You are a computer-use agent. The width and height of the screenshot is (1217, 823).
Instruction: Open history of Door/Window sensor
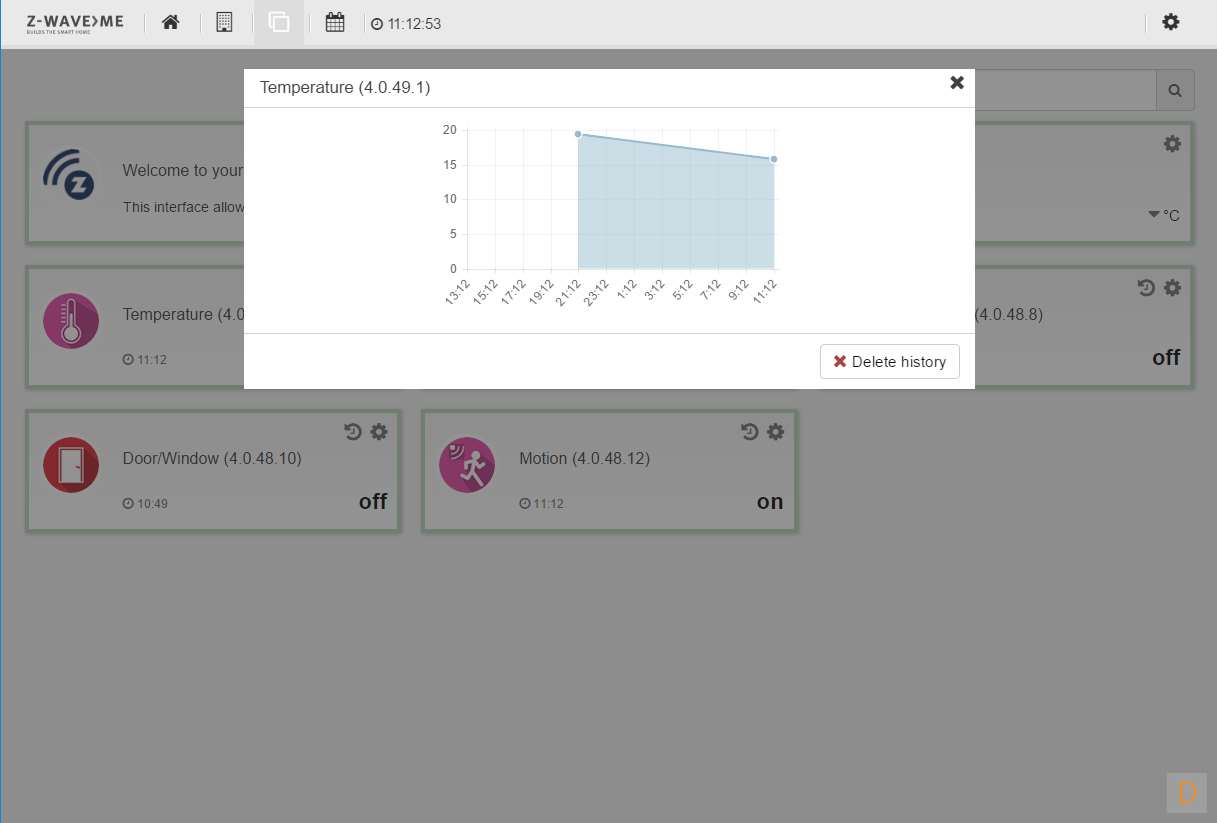tap(353, 432)
